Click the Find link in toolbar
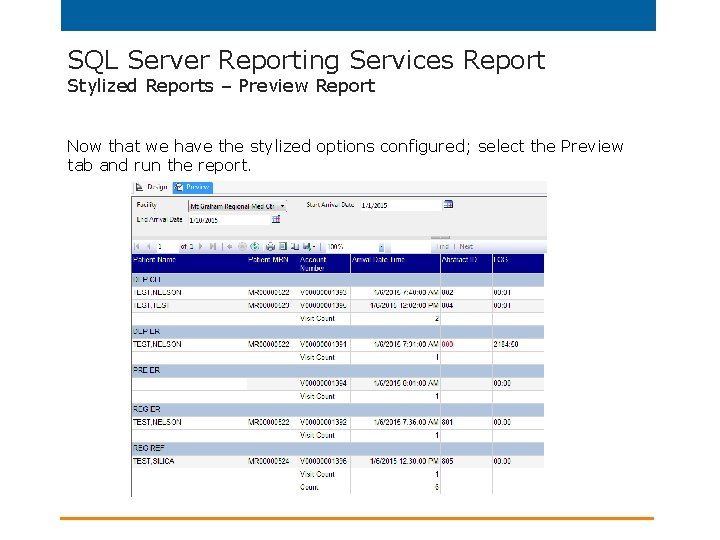Viewport: 720px width, 540px height. tap(443, 247)
